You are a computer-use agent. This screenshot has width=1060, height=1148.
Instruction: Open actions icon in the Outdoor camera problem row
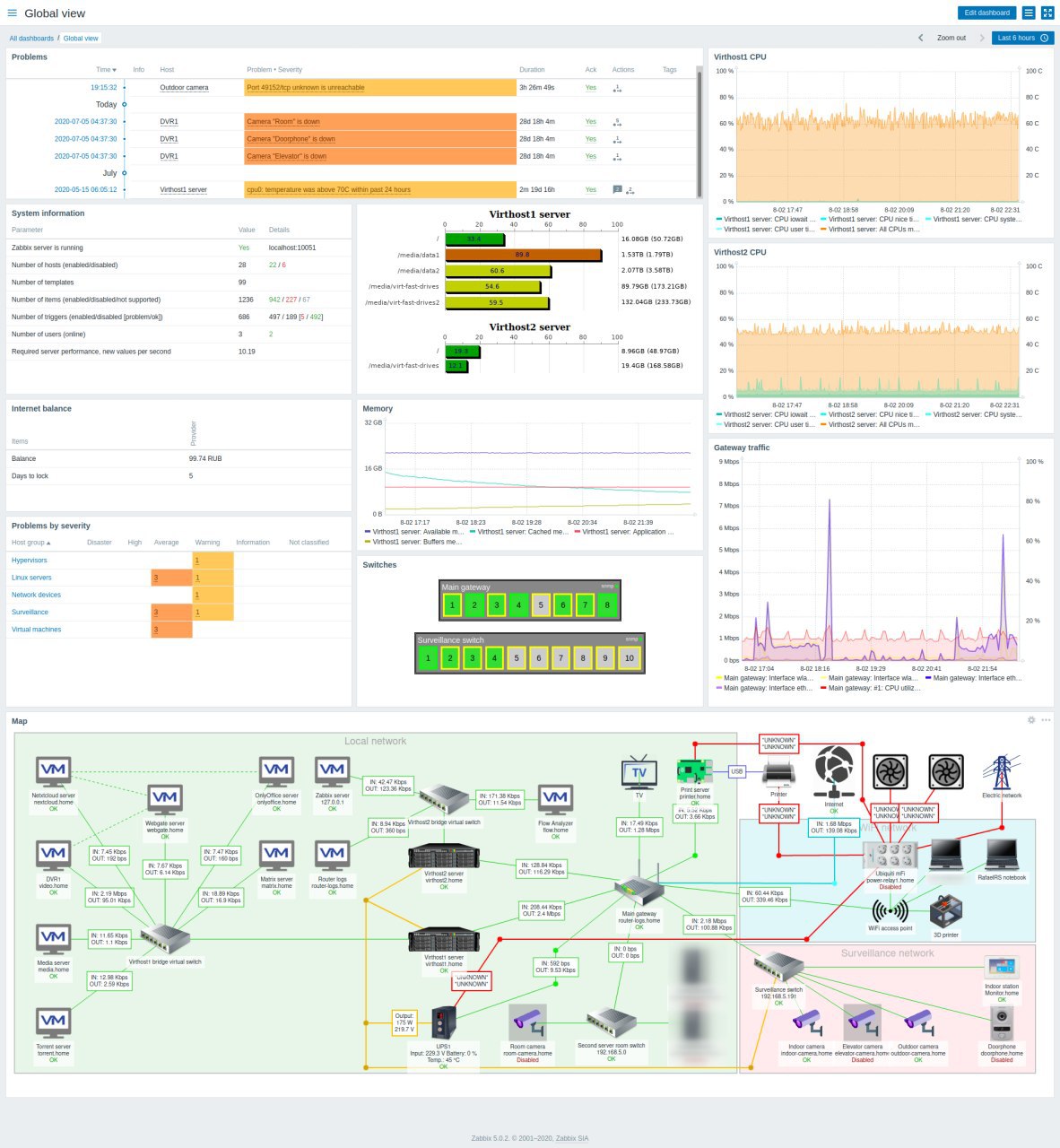617,88
